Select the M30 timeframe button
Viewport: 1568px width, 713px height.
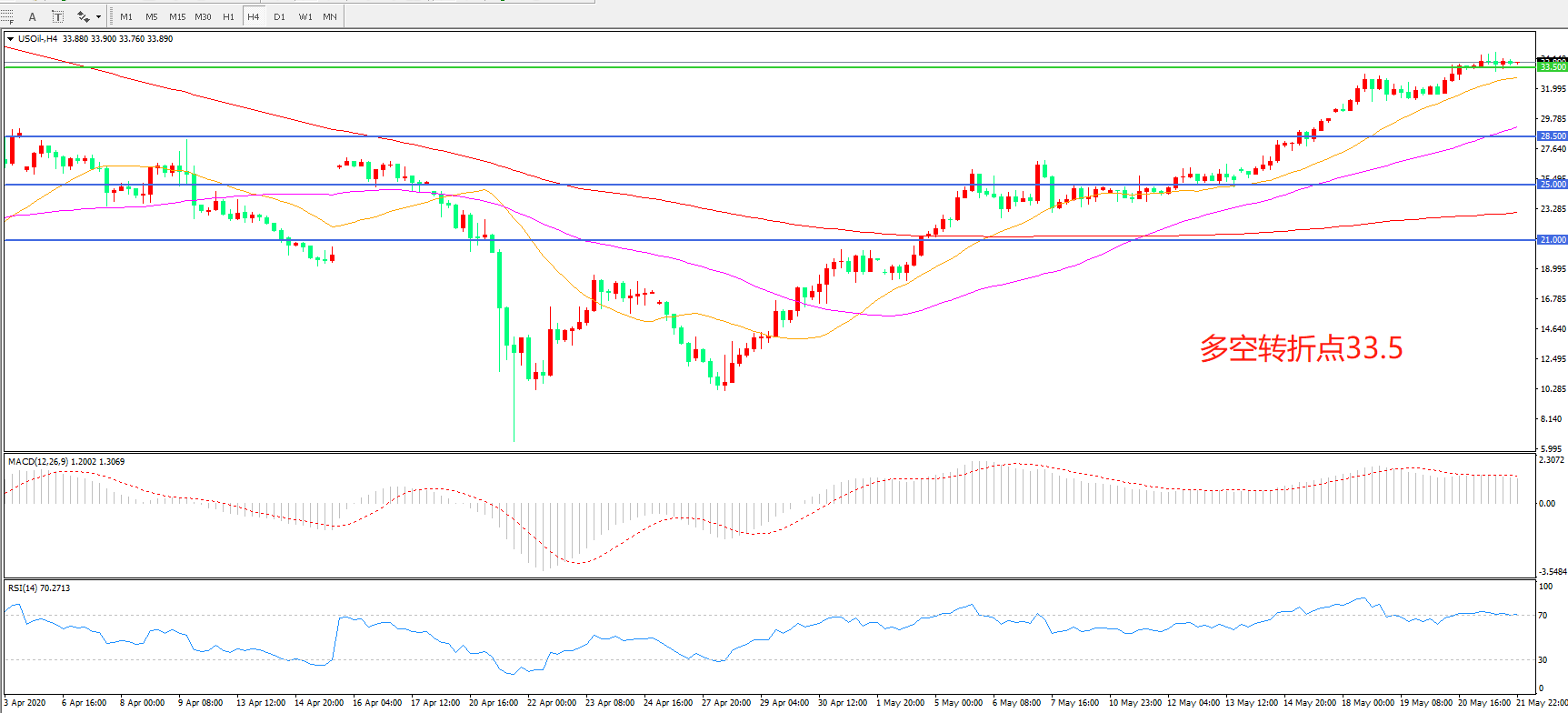pyautogui.click(x=203, y=16)
